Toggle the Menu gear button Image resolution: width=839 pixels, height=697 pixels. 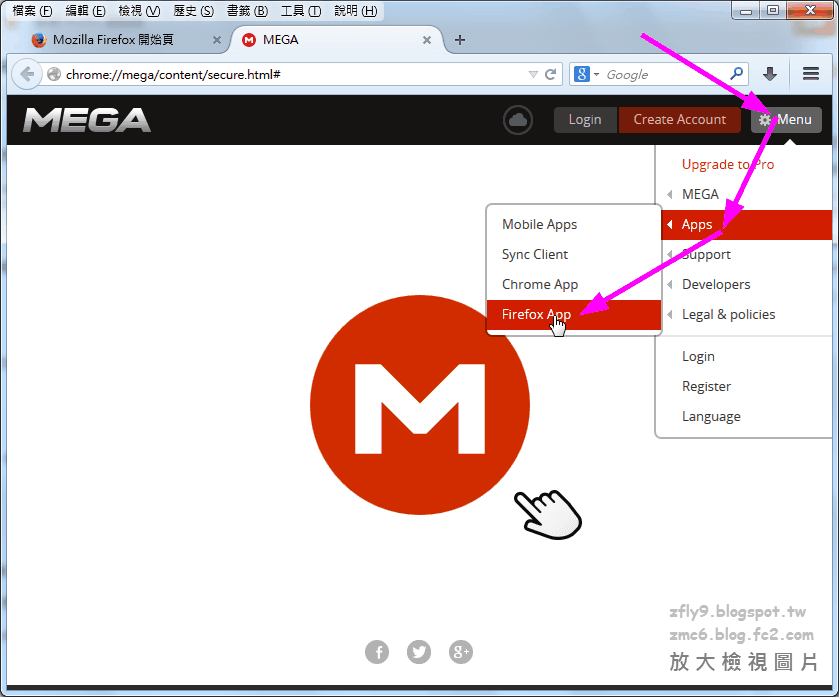pyautogui.click(x=786, y=120)
